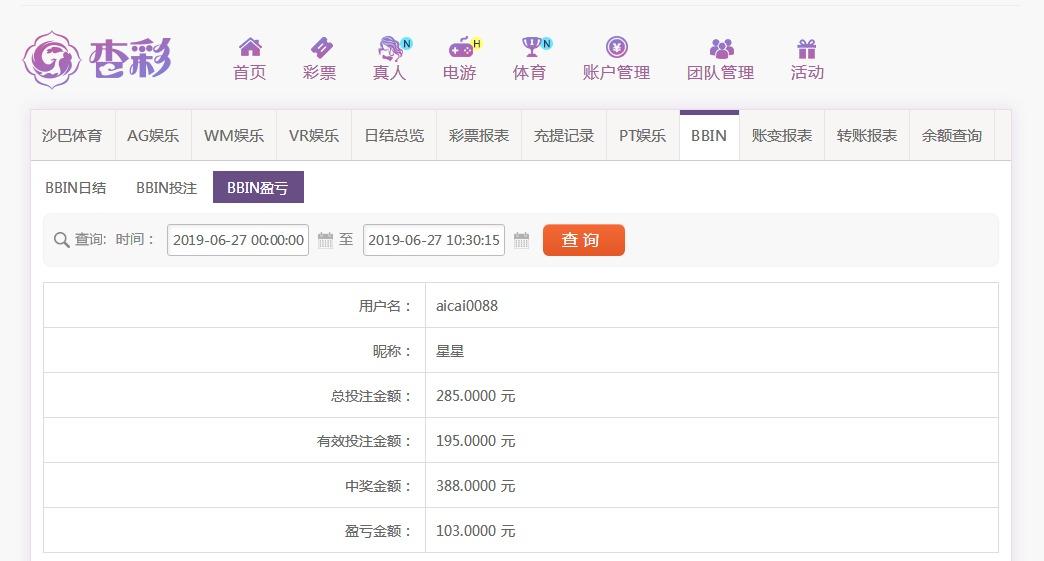1044x561 pixels.
Task: Switch to the 账变报表 tab
Action: 782,136
